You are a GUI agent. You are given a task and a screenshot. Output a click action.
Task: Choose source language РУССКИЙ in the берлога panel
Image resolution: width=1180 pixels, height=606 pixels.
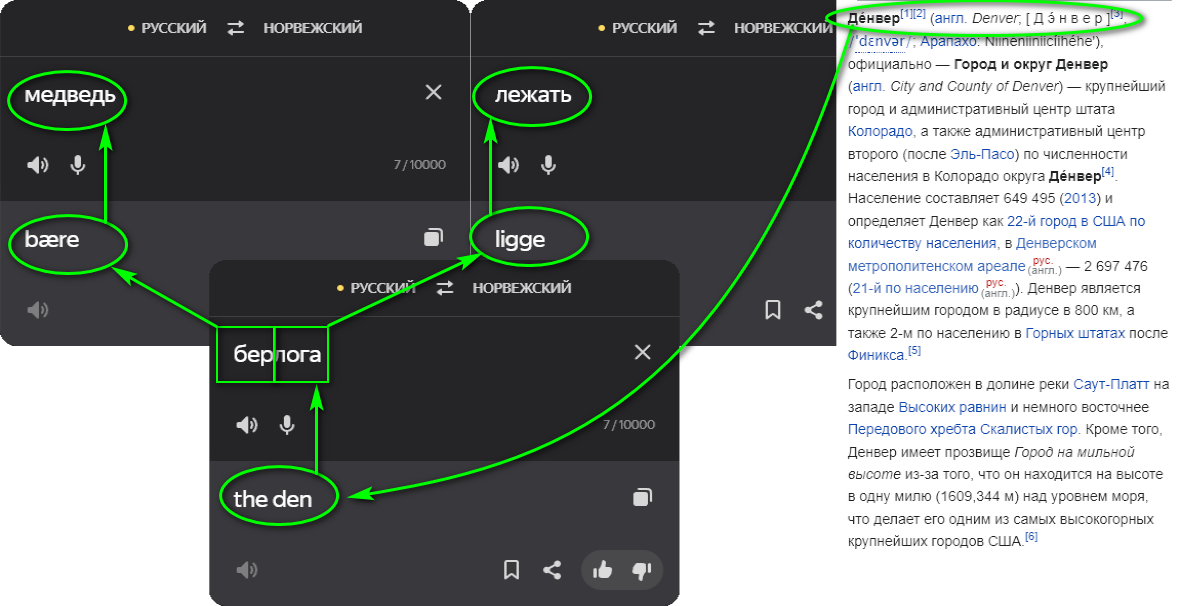point(382,288)
